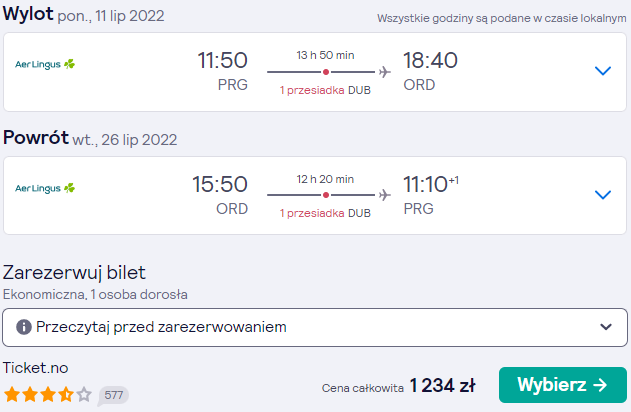Click the Ticket.no provider name
631x412 pixels.
(35, 368)
